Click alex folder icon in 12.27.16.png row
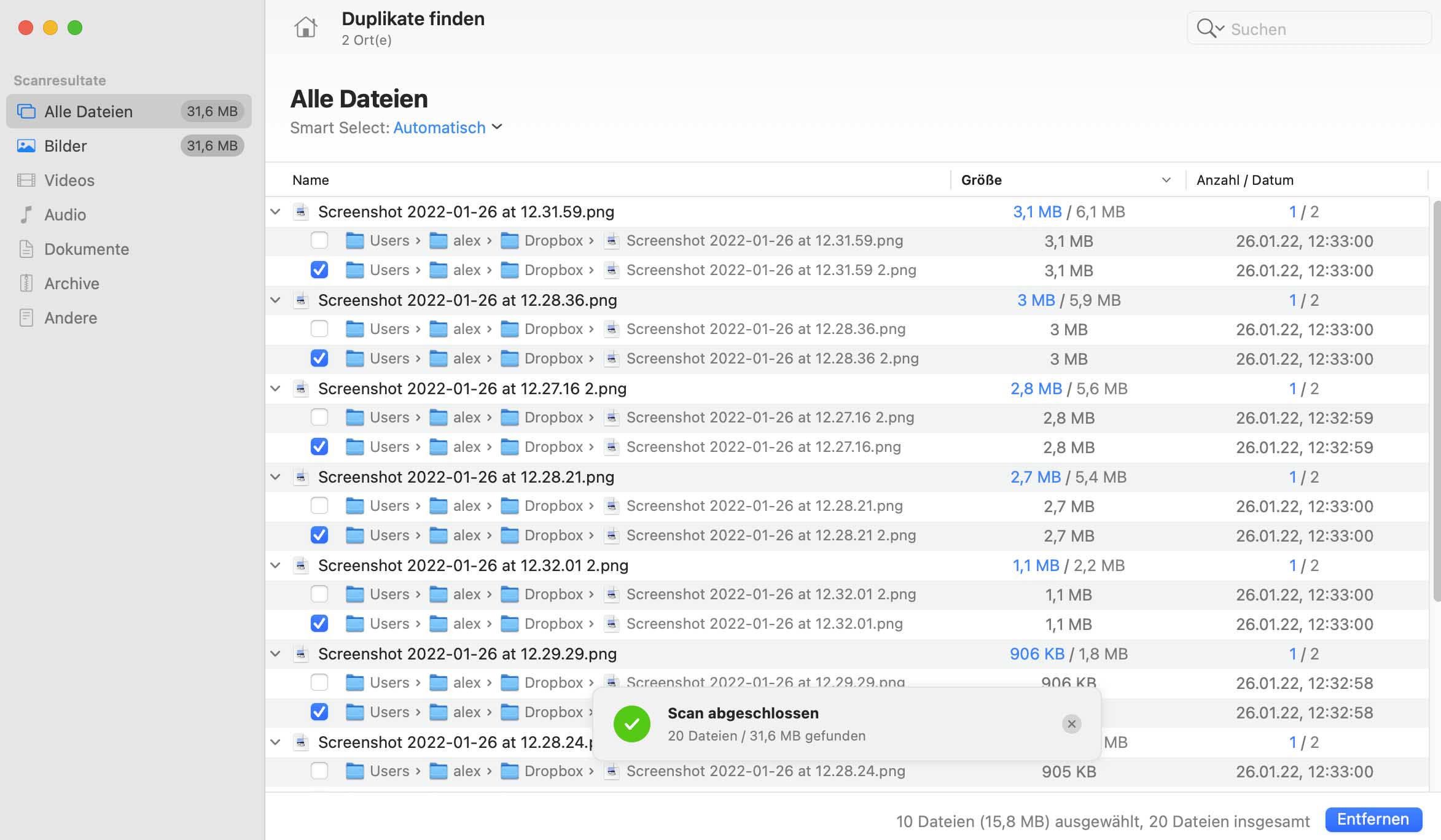 (438, 447)
